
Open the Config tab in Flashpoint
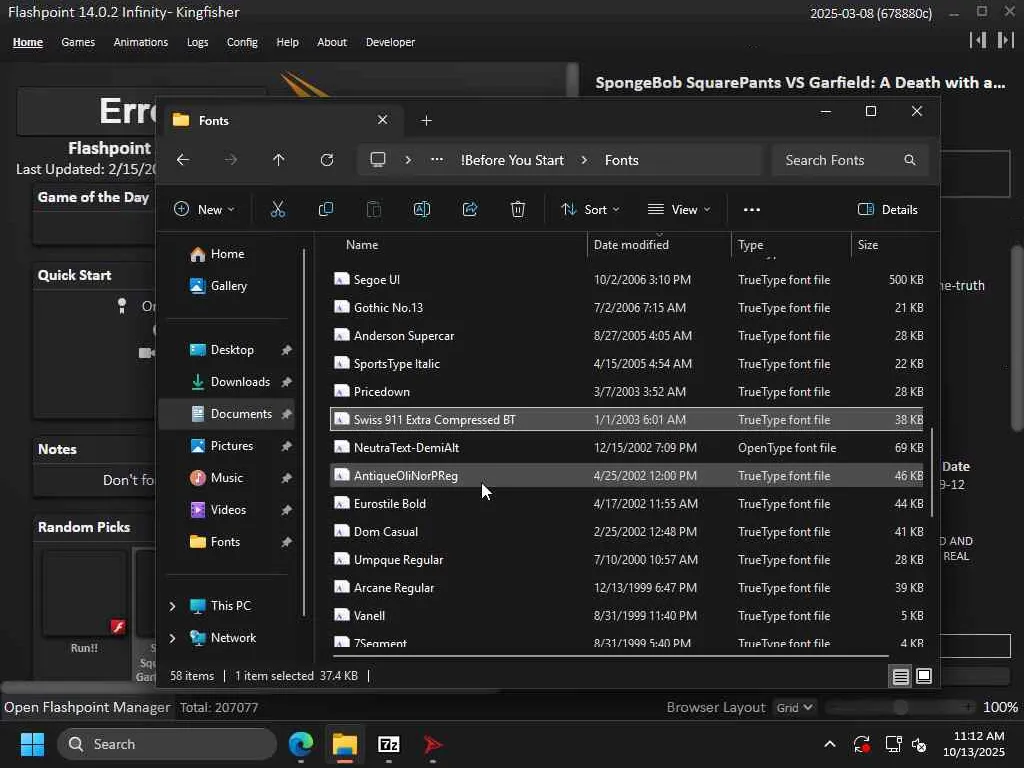coord(242,42)
